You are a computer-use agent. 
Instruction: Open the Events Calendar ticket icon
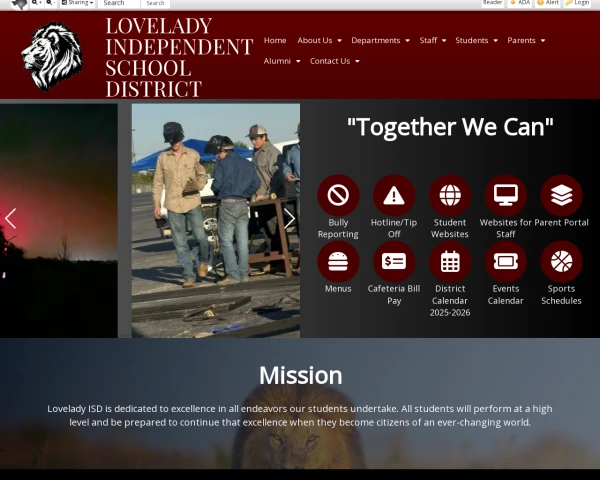[x=505, y=261]
